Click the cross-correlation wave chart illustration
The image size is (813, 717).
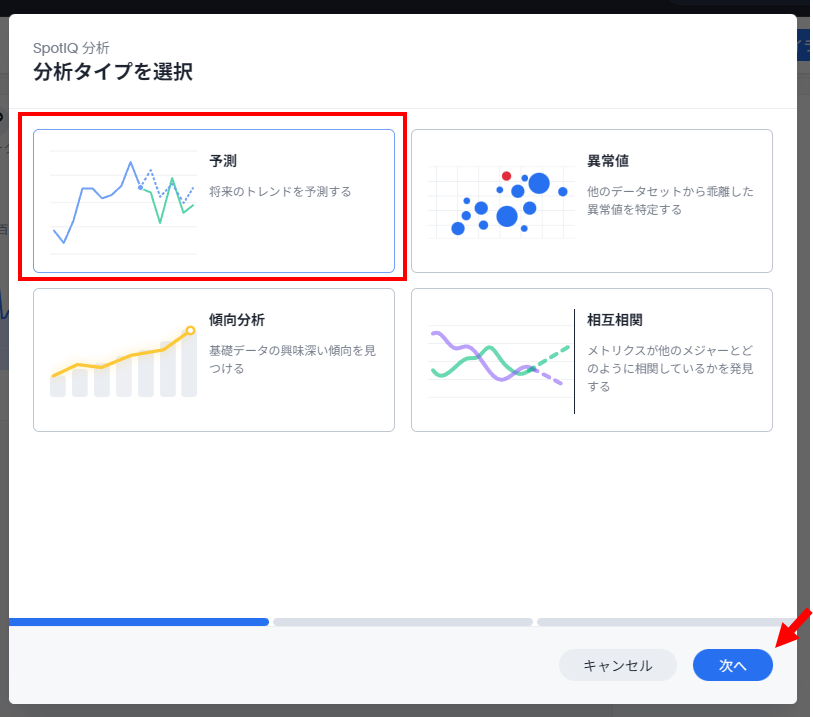coord(498,361)
